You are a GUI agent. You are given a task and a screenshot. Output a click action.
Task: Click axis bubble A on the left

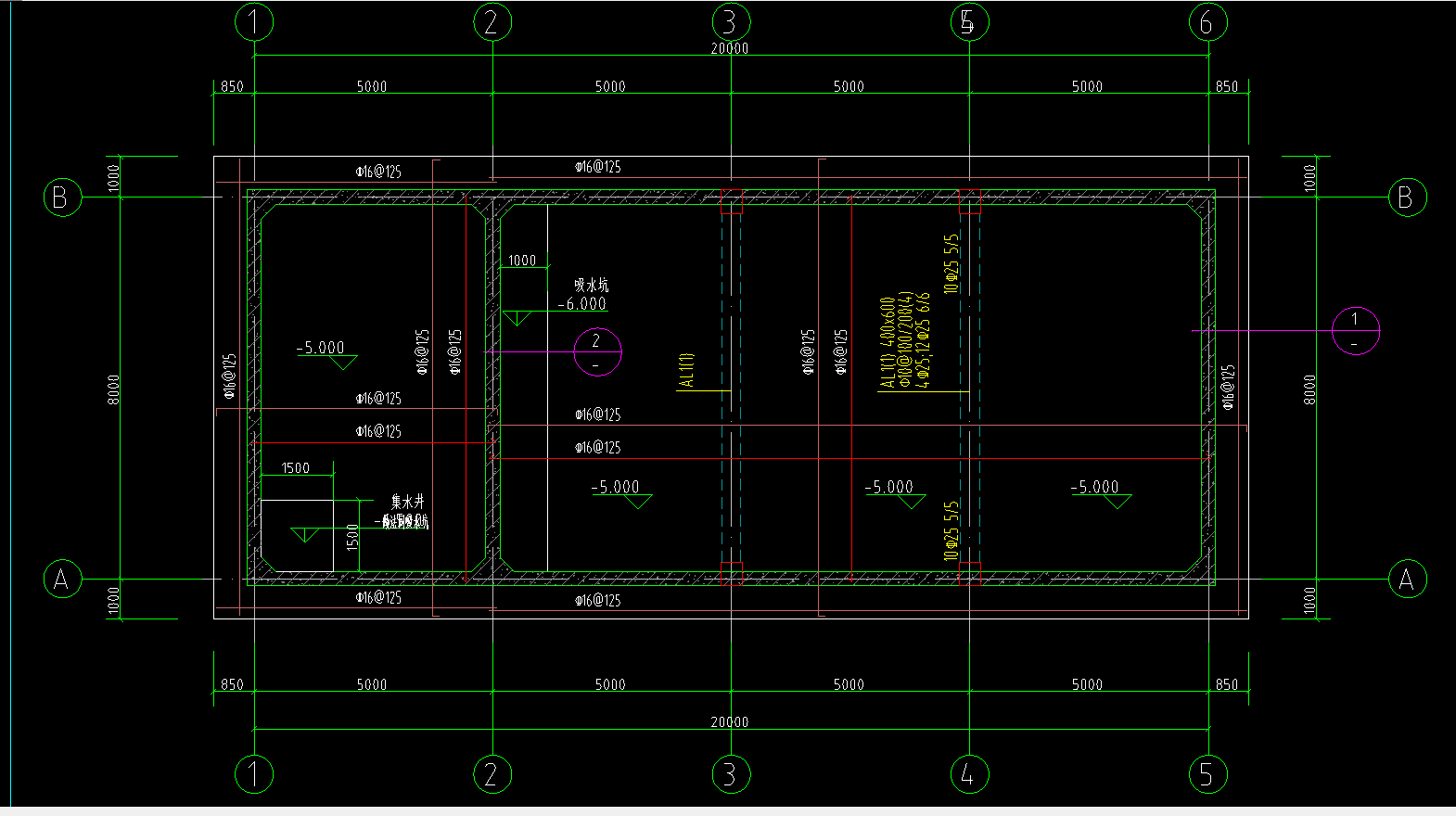62,580
